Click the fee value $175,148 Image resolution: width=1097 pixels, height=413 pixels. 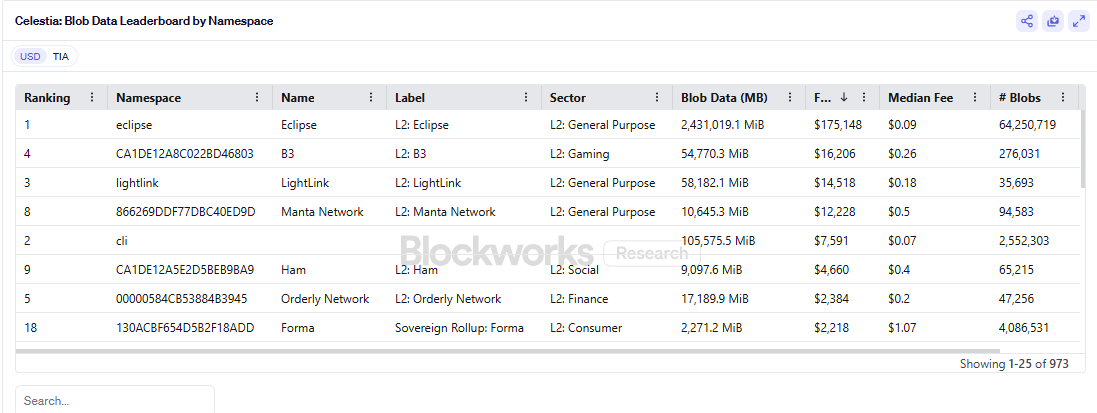pyautogui.click(x=838, y=125)
